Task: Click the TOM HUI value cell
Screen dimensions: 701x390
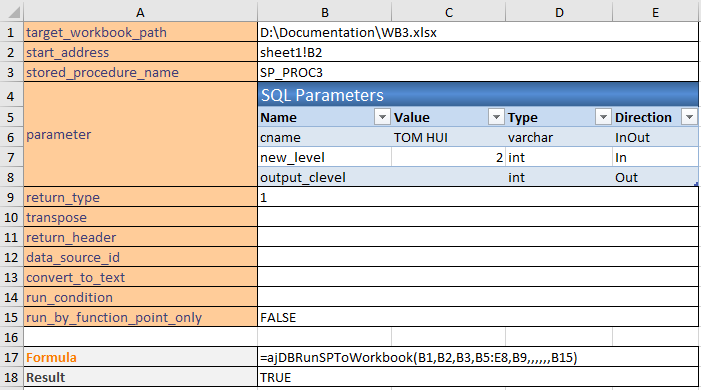Action: pyautogui.click(x=448, y=137)
